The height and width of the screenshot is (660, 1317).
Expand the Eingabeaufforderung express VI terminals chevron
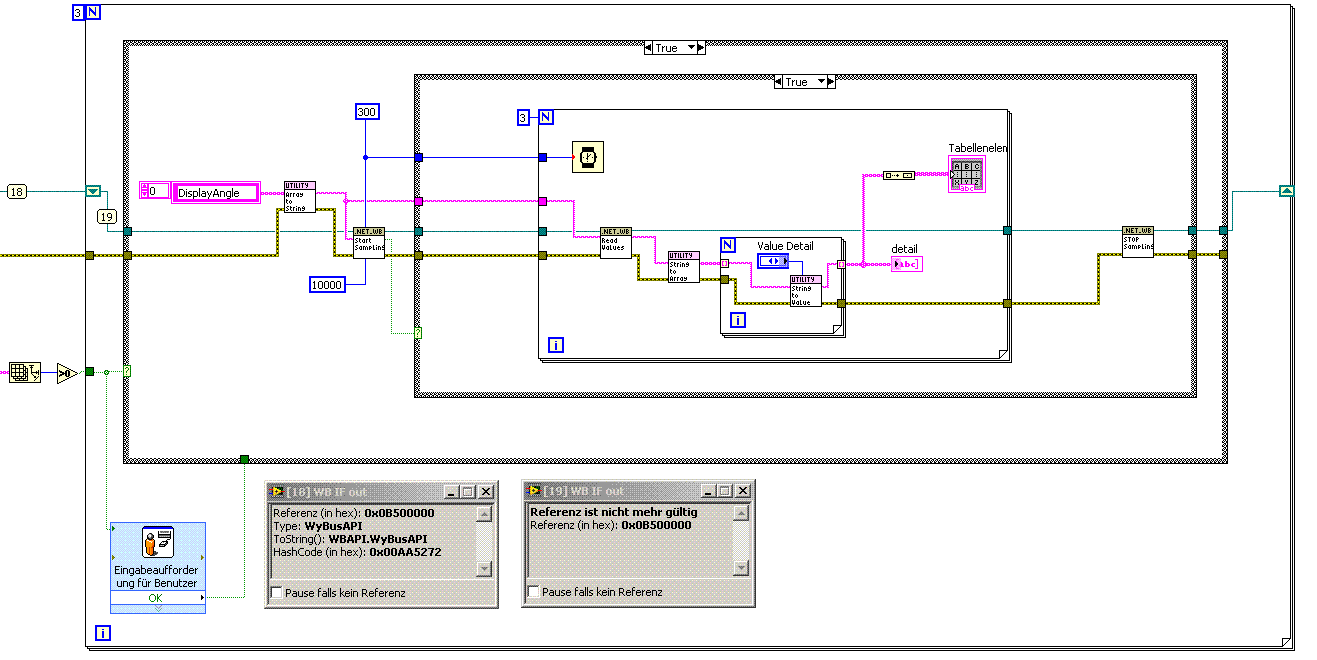pyautogui.click(x=158, y=608)
